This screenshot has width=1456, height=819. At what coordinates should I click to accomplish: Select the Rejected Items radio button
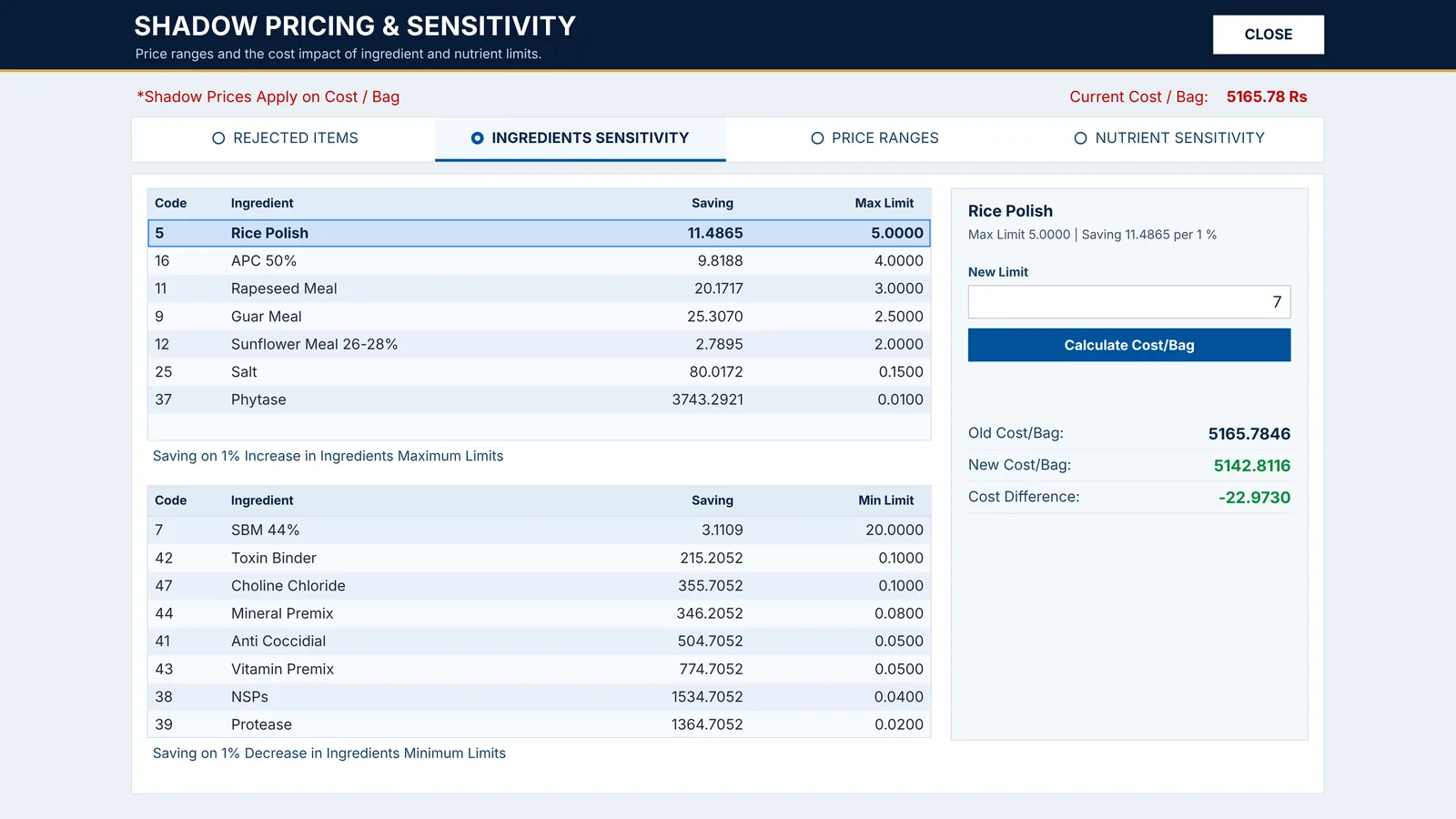pos(218,138)
